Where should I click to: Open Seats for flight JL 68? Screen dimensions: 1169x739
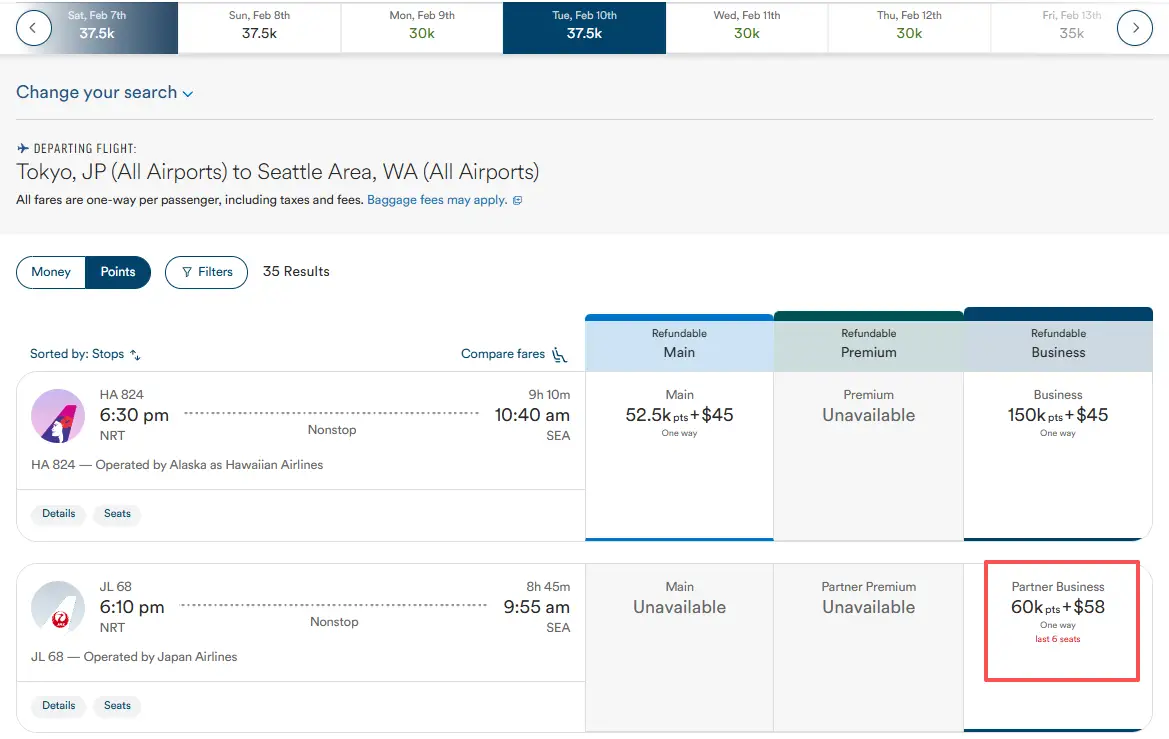tap(118, 706)
